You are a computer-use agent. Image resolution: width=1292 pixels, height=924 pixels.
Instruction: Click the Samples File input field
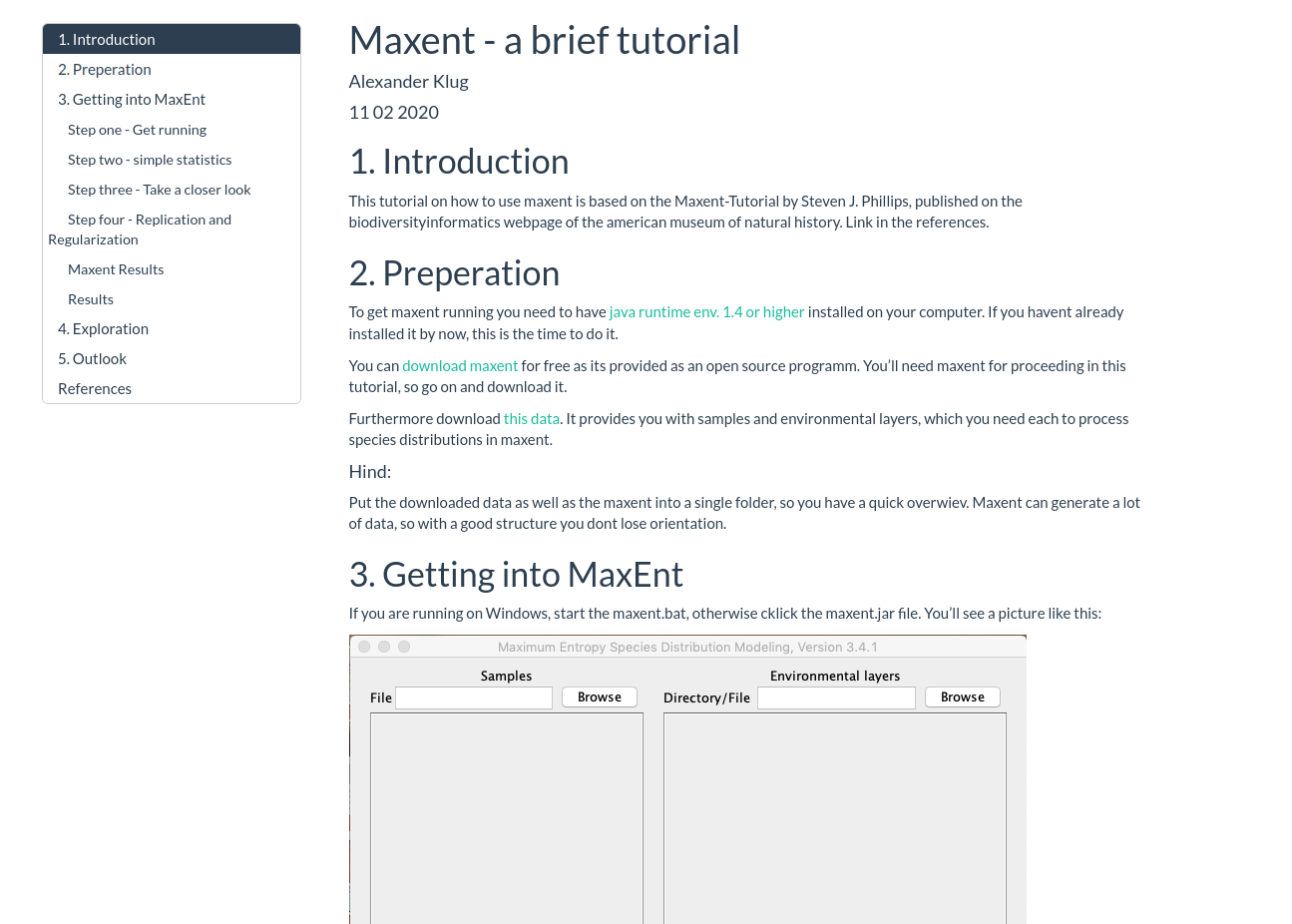point(474,698)
